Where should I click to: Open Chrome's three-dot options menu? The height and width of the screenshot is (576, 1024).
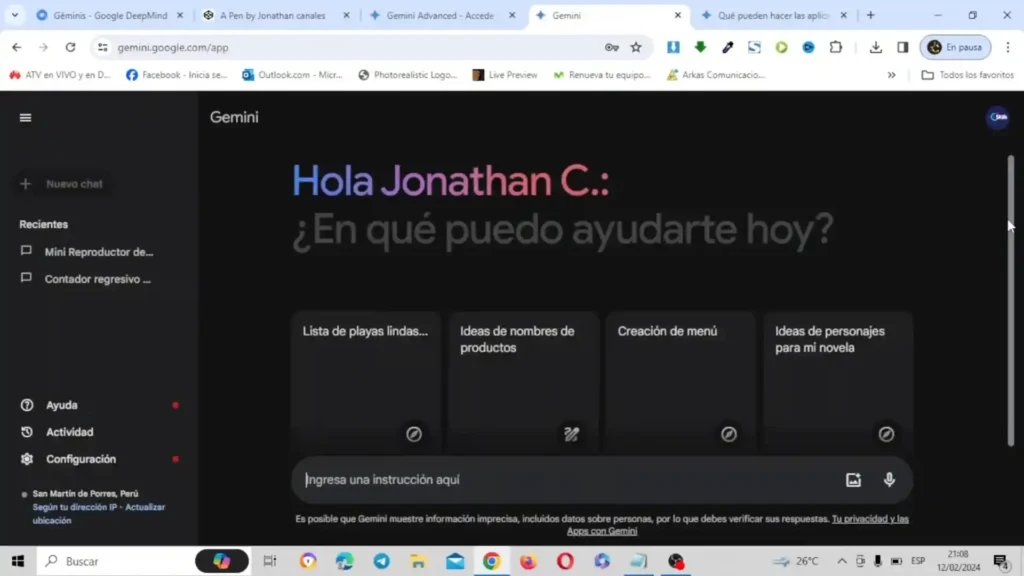[x=1010, y=47]
